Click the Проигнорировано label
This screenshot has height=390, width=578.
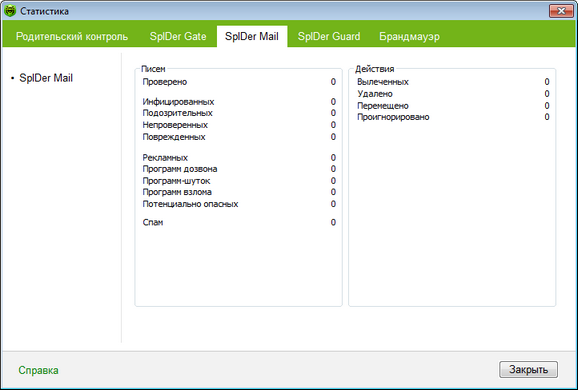point(393,117)
